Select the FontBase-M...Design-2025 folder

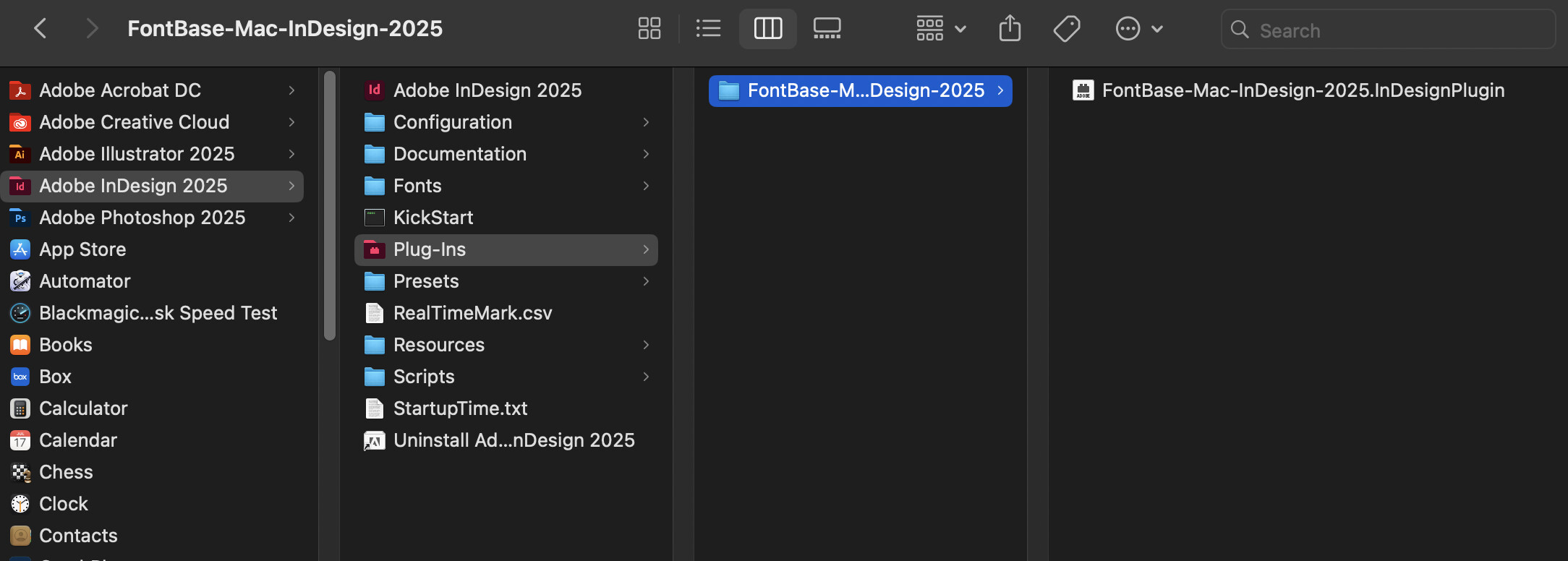(861, 90)
